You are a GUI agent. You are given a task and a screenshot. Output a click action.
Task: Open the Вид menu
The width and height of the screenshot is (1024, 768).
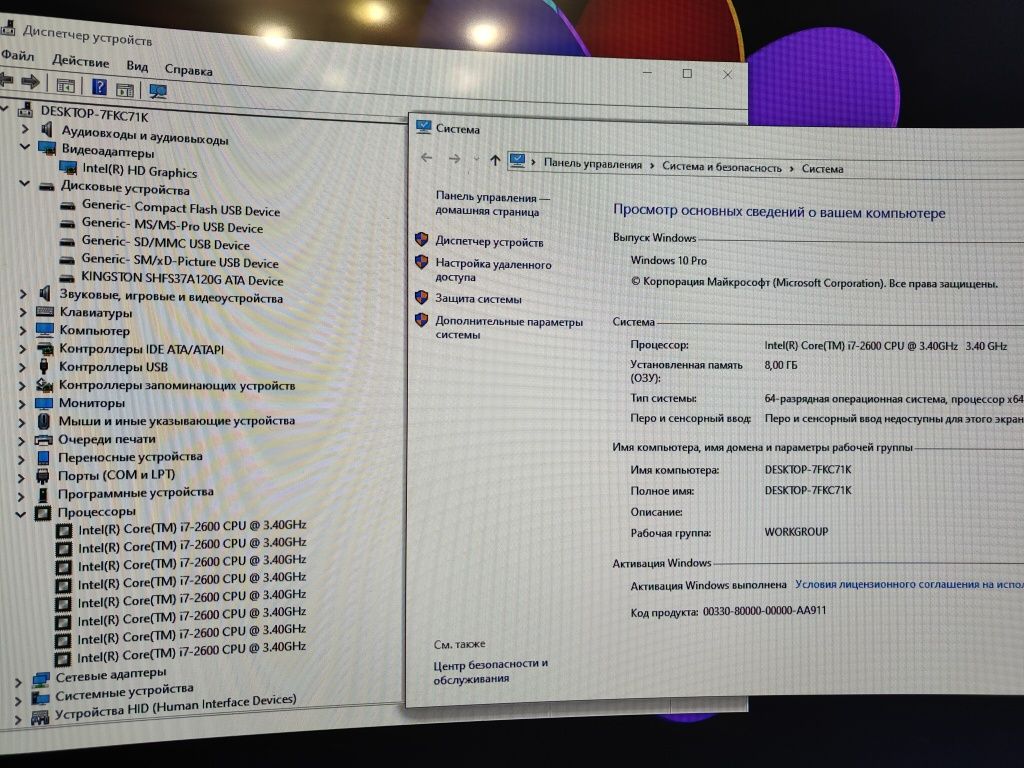click(x=137, y=66)
